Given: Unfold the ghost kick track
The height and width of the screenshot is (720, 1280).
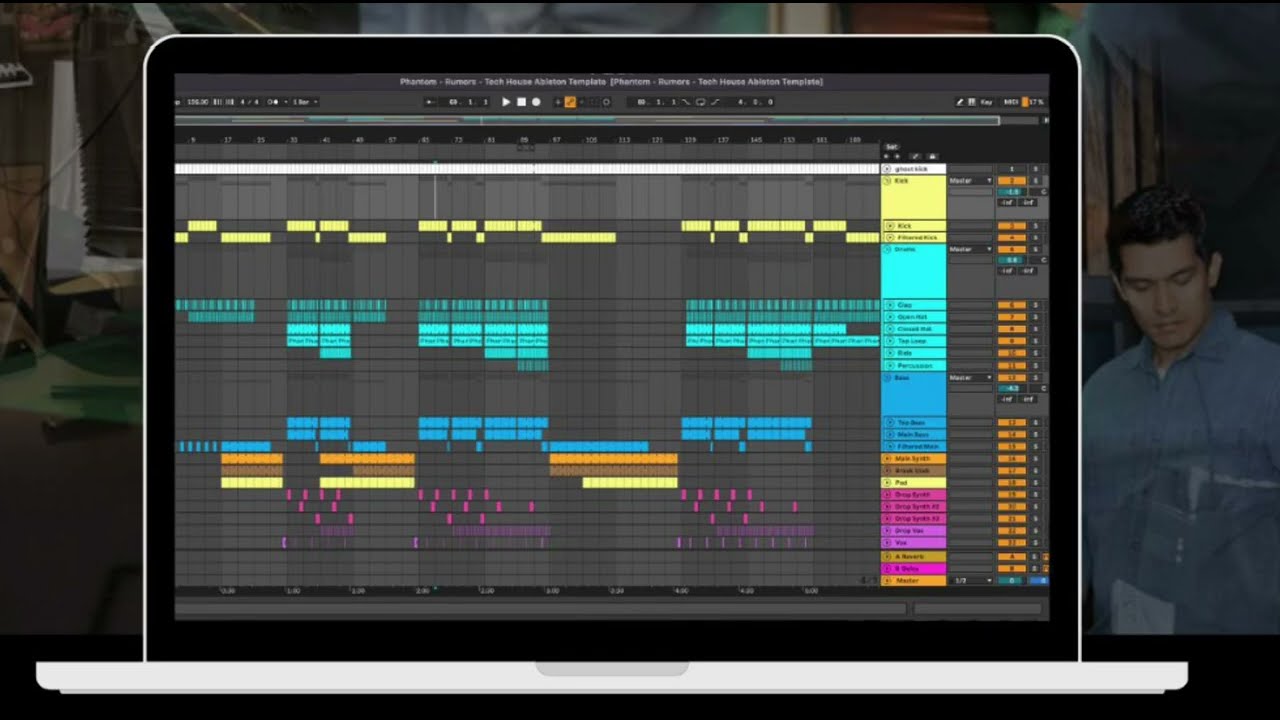Looking at the screenshot, I should (x=887, y=169).
